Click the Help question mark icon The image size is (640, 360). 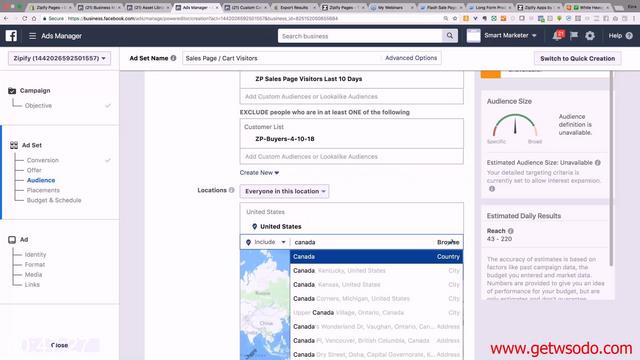point(629,36)
